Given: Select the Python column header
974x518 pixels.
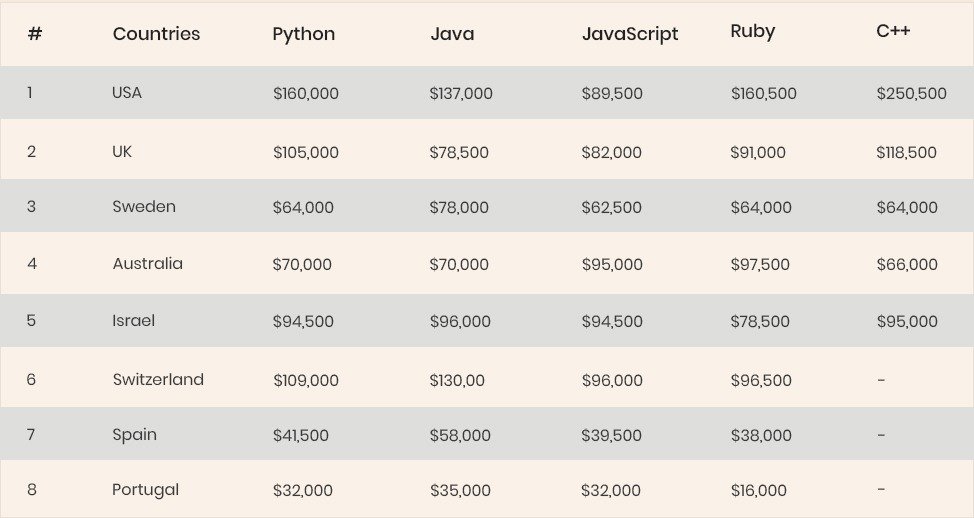Looking at the screenshot, I should (x=304, y=34).
